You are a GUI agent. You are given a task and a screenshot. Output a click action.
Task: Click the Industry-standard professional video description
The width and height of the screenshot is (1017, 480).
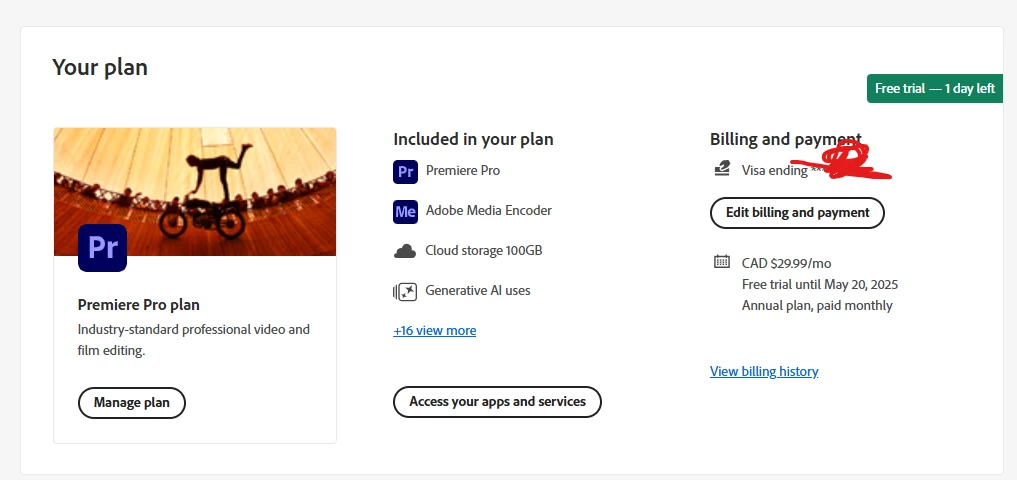coord(194,340)
